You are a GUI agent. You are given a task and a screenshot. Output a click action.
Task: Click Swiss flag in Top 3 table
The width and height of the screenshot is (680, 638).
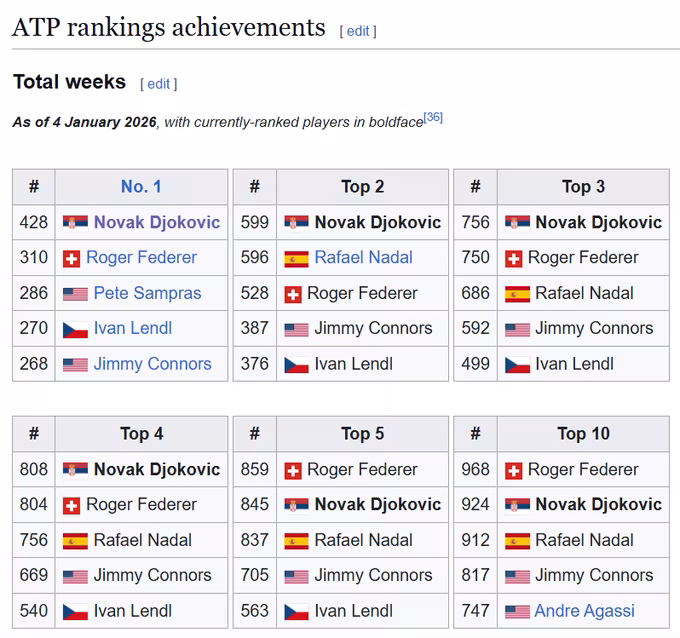click(513, 259)
